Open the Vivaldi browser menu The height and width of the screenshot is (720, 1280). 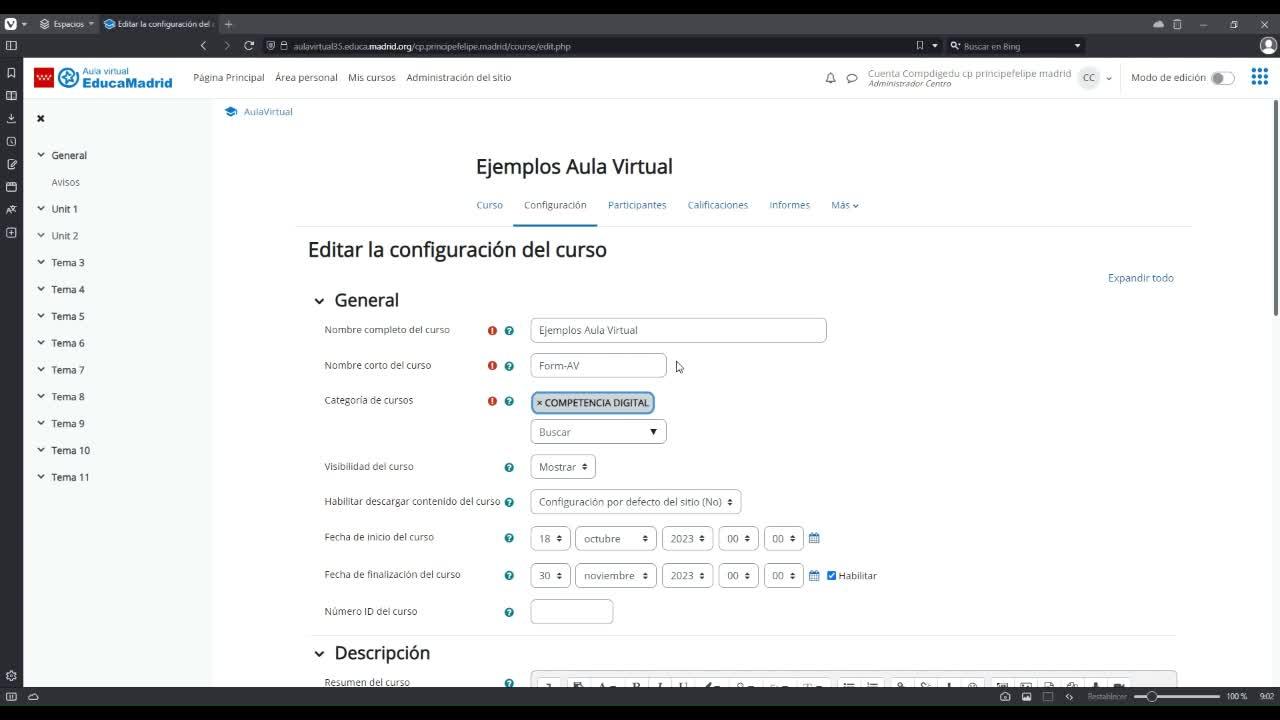coord(11,24)
